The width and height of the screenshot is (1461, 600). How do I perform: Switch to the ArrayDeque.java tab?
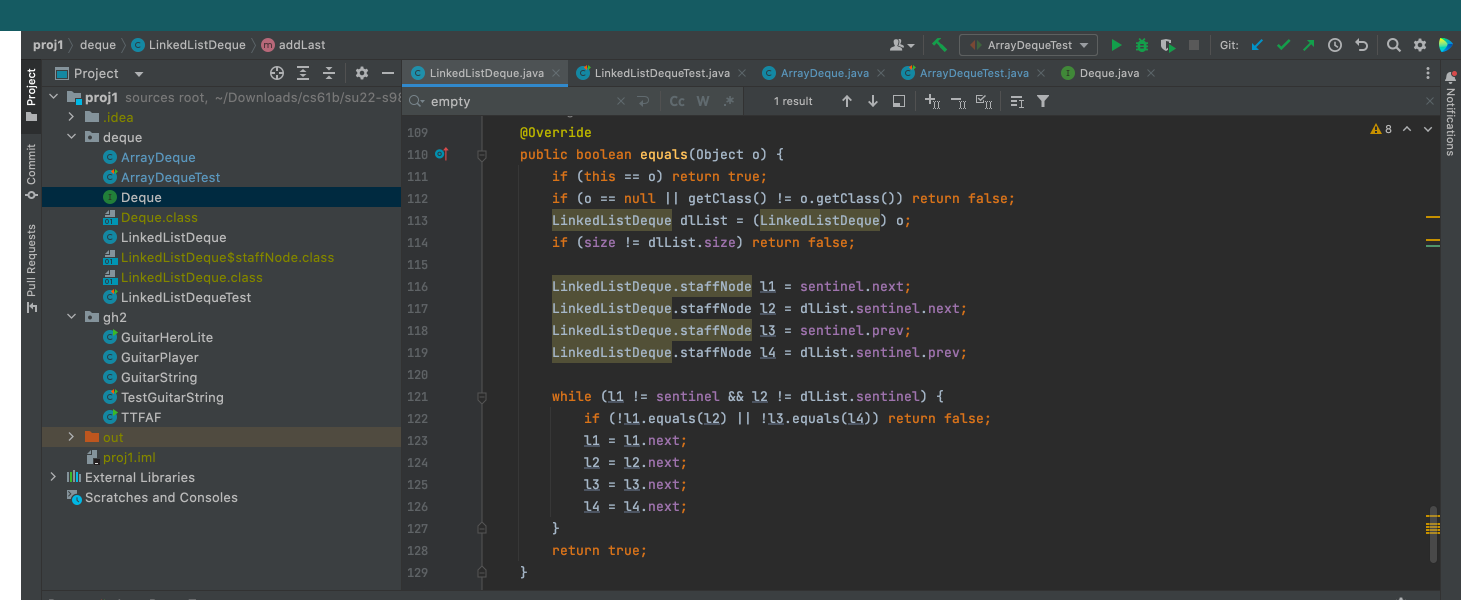click(824, 73)
